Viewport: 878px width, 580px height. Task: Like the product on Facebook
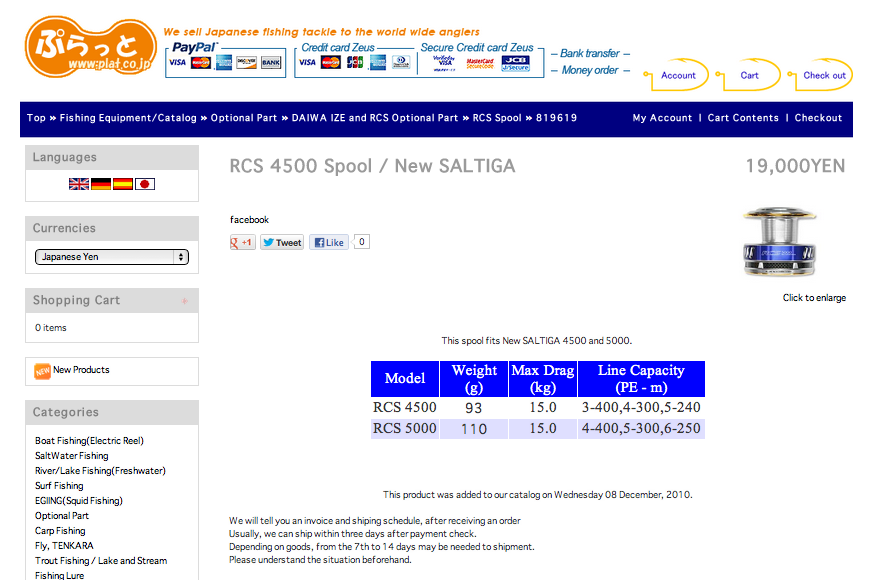coord(329,242)
